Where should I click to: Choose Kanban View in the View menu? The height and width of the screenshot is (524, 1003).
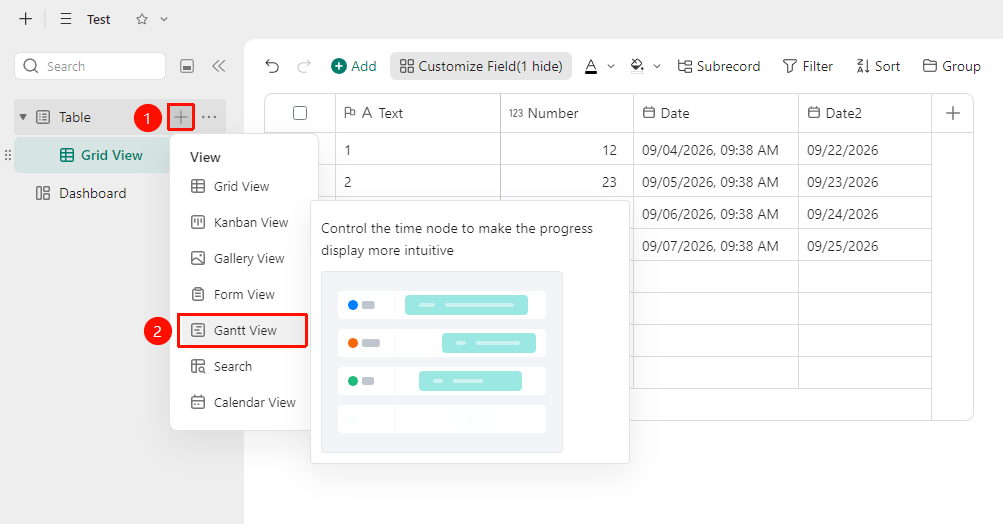coord(242,222)
